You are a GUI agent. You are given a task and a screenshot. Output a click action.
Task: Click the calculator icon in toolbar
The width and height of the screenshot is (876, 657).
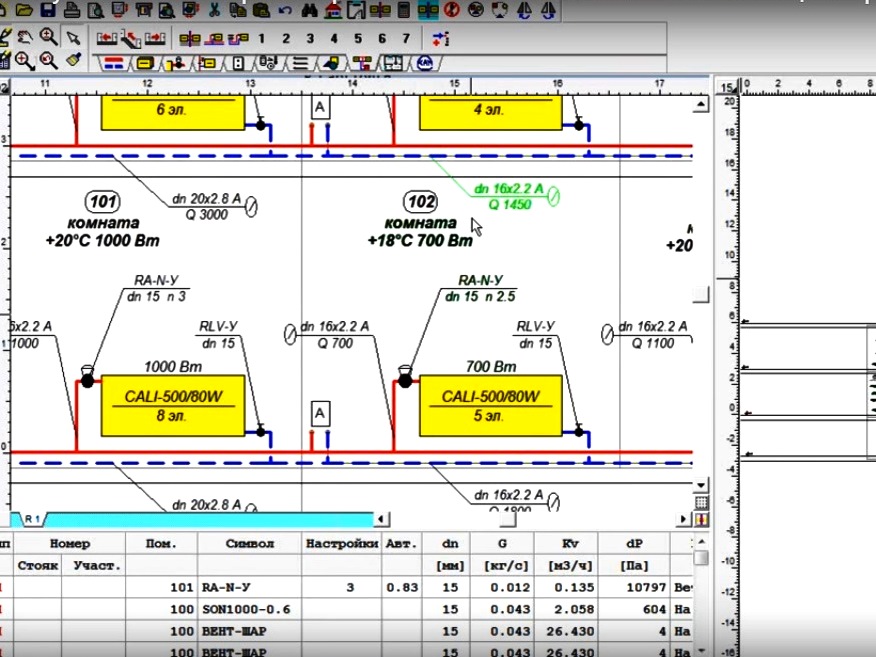tap(403, 11)
